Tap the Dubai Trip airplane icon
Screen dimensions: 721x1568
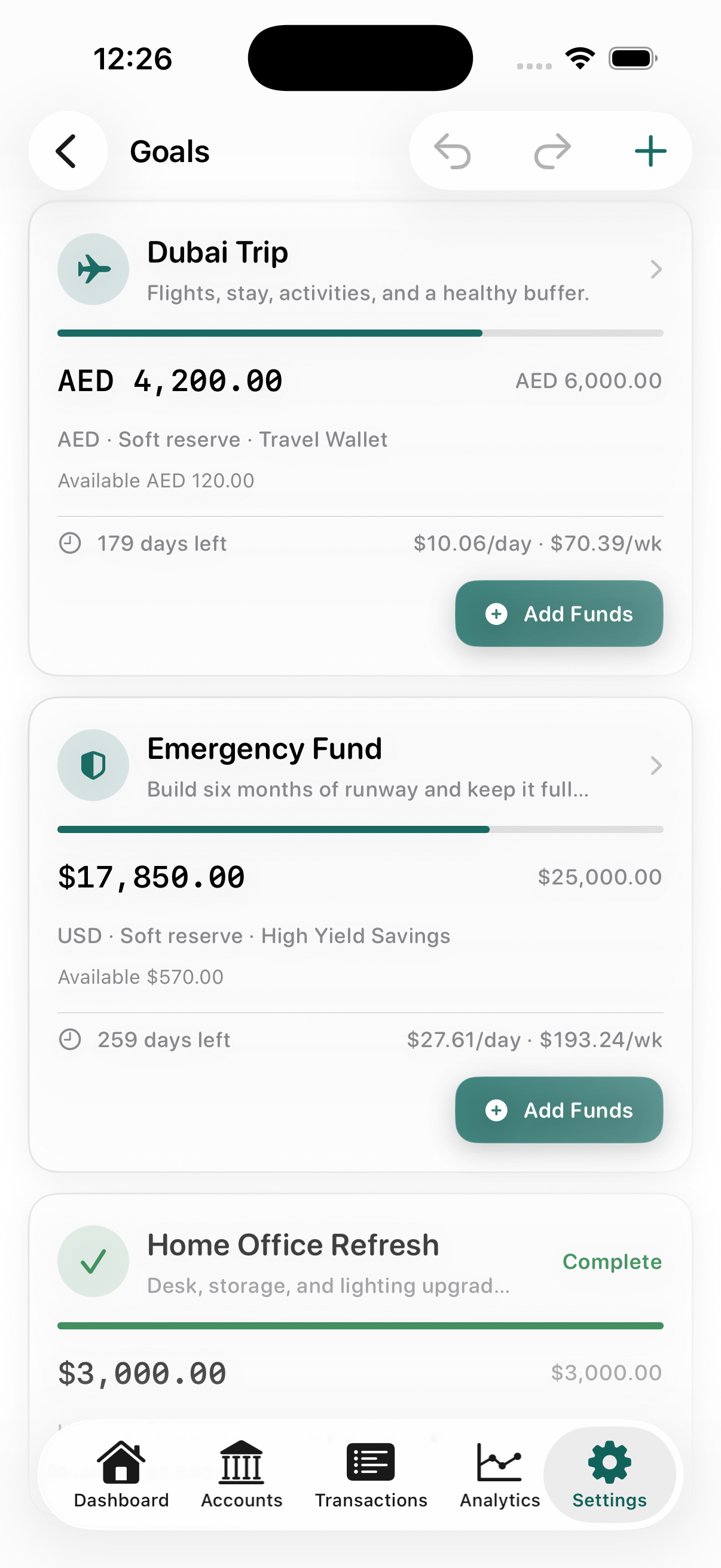[x=93, y=269]
